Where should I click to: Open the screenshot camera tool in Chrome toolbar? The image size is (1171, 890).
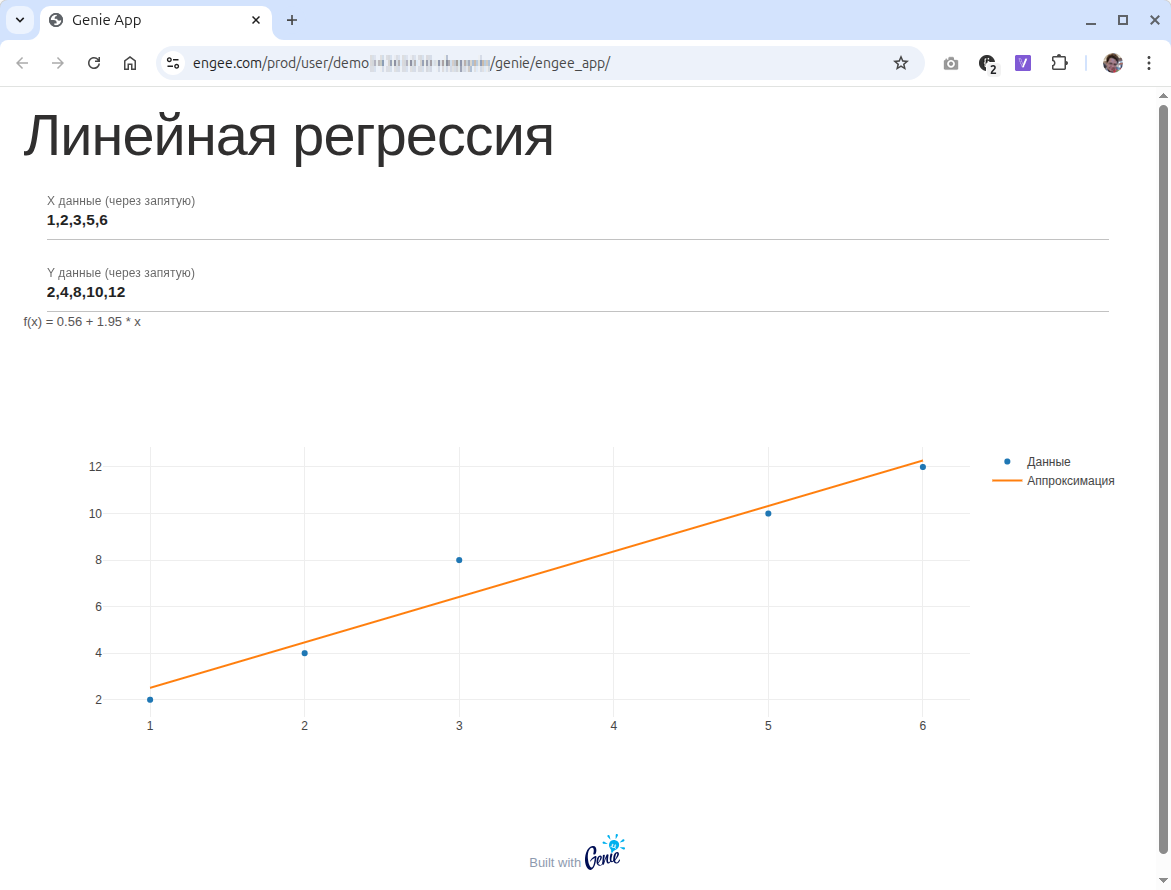point(950,62)
